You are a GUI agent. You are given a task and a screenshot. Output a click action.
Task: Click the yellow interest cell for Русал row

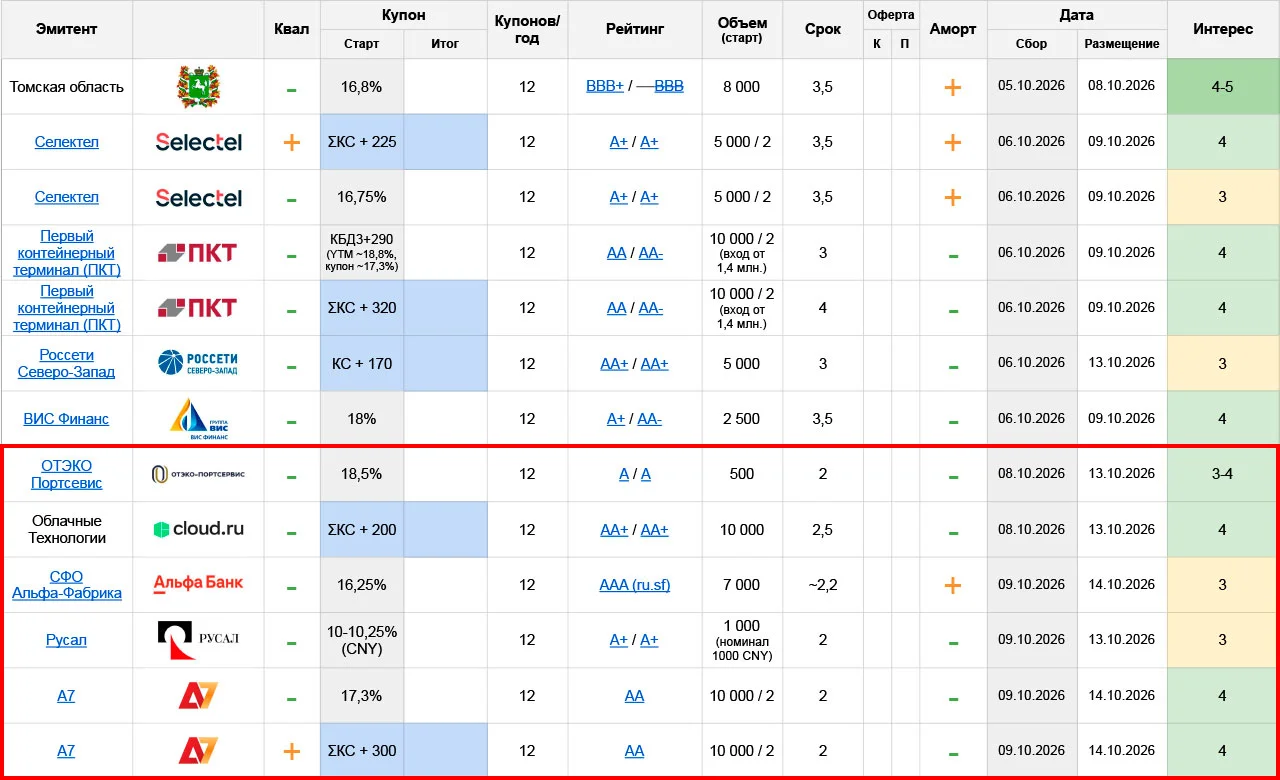(1222, 640)
